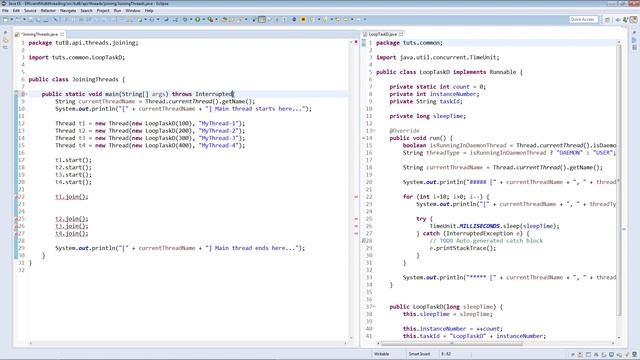
Task: Open the Forward history dropdown arrow
Action: click(x=364, y=19)
